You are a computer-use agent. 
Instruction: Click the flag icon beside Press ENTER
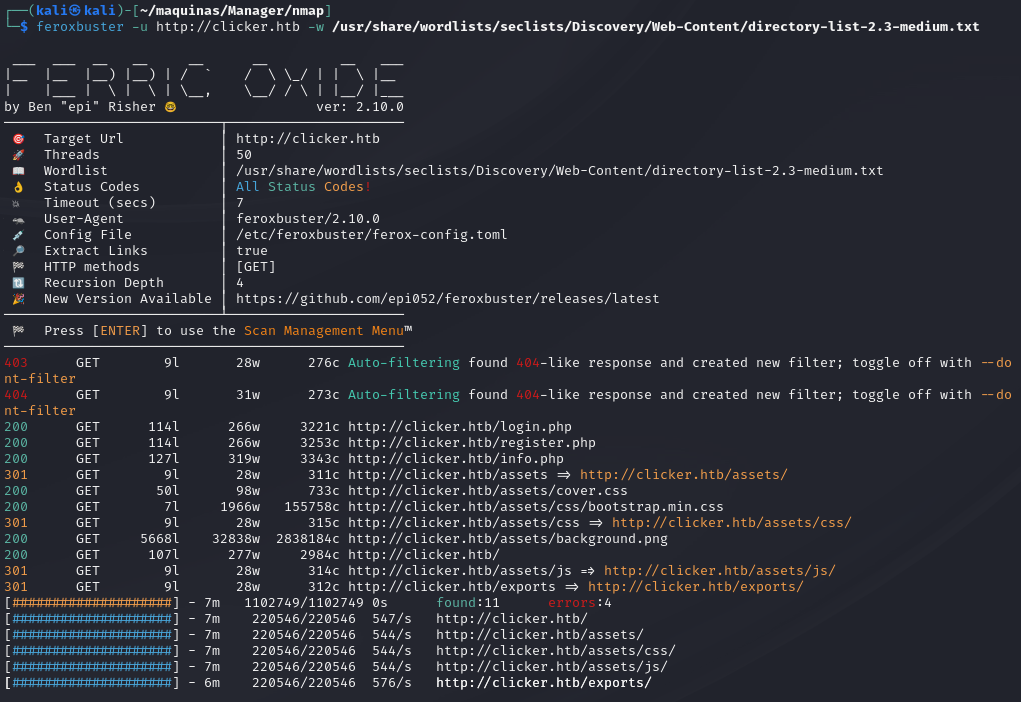click(18, 331)
